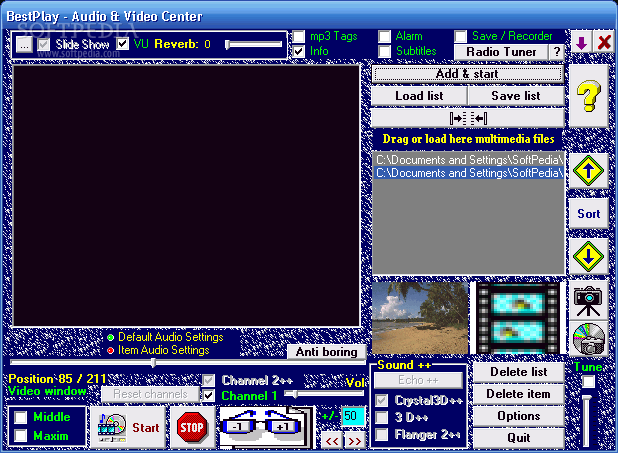
Task: Click the Start media icon button
Action: coord(127,427)
